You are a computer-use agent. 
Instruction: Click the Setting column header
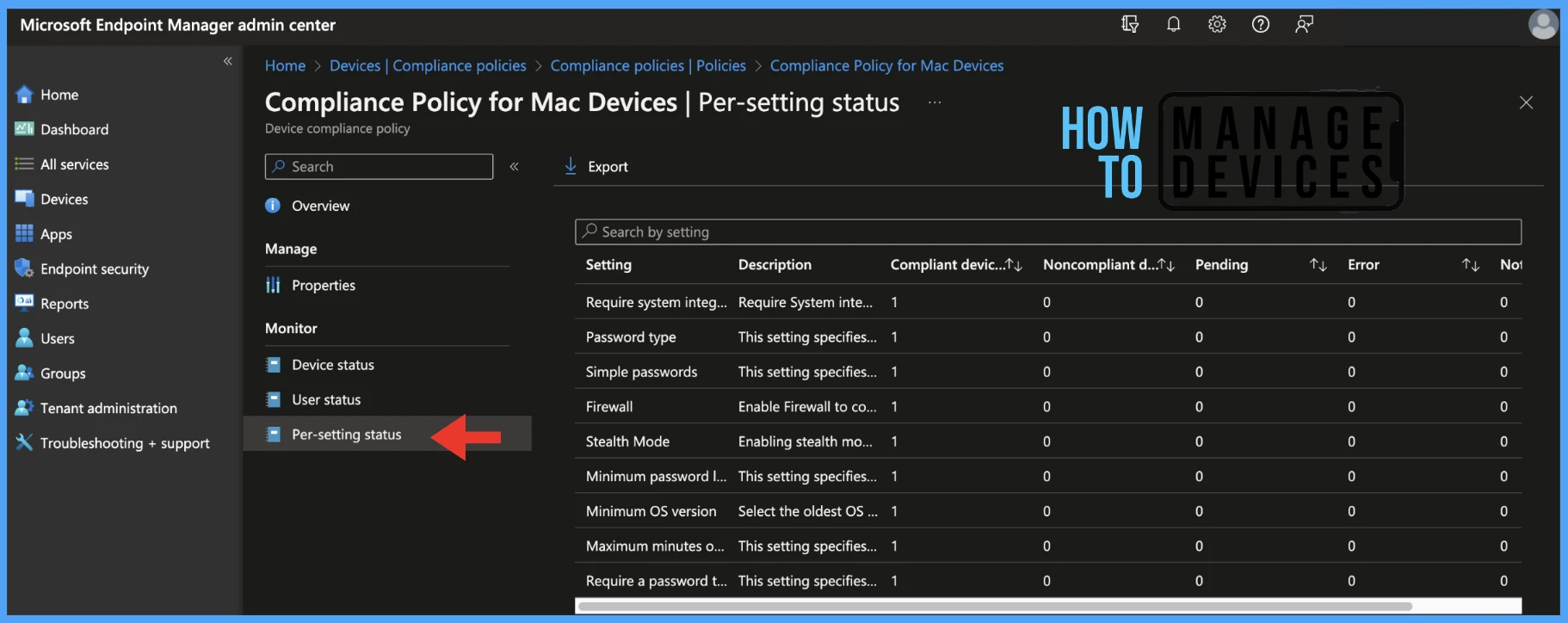608,265
